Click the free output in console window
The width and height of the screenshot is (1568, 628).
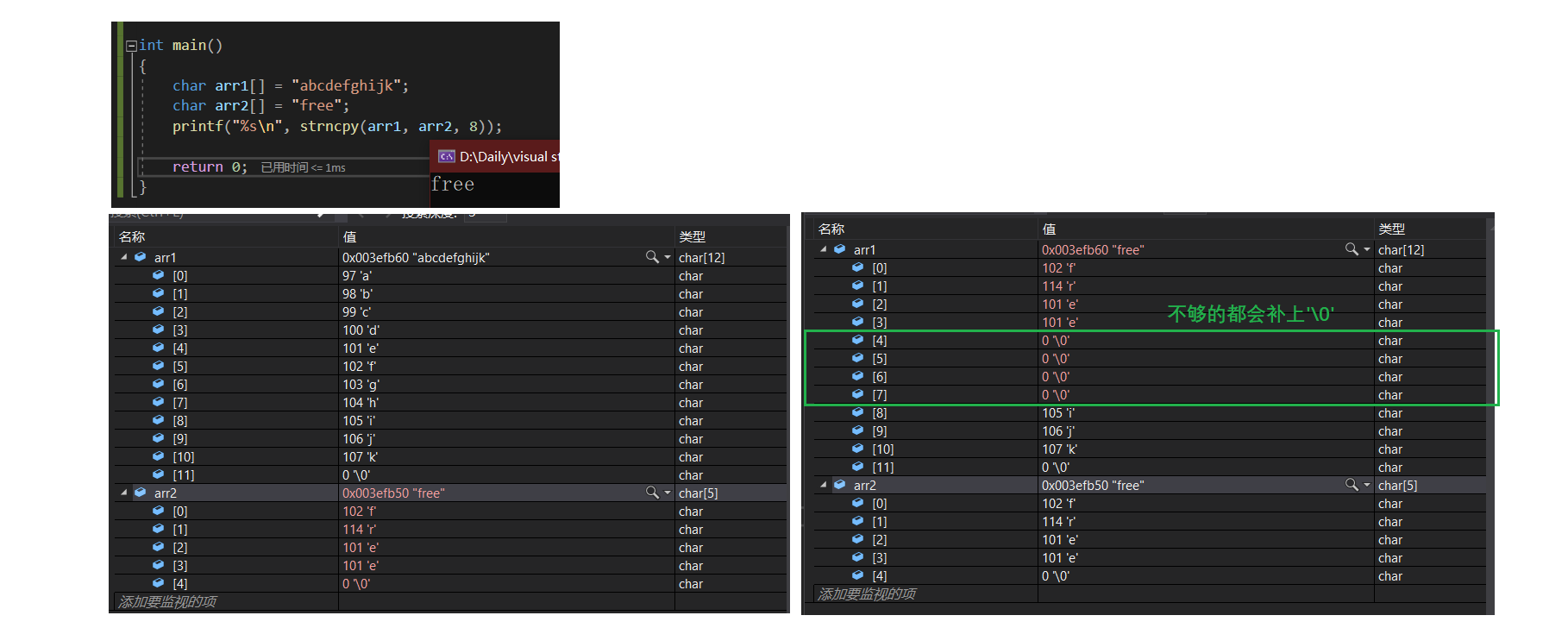click(452, 184)
